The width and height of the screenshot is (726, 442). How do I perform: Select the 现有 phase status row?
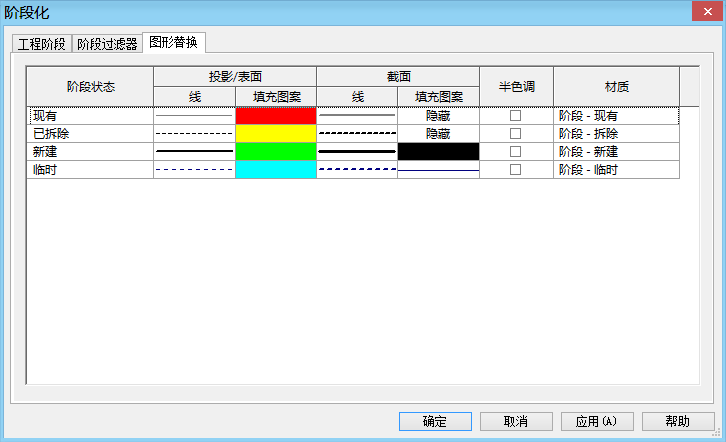tap(90, 115)
